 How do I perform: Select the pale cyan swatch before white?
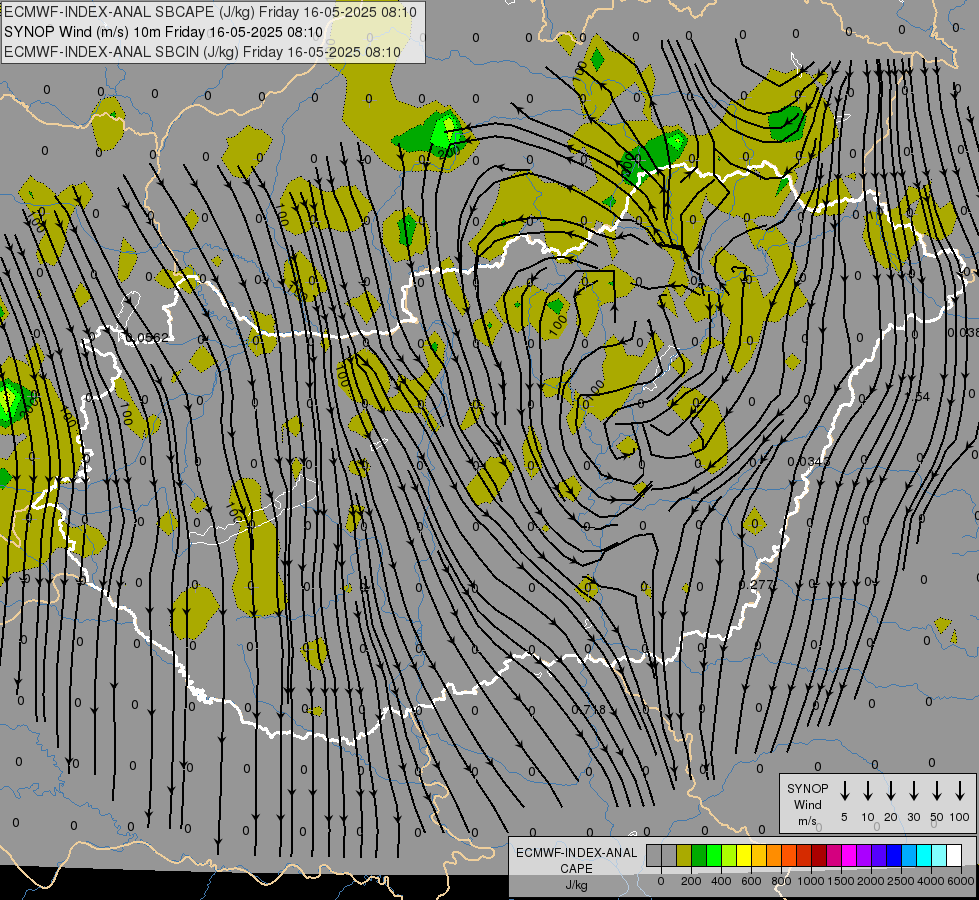(940, 856)
